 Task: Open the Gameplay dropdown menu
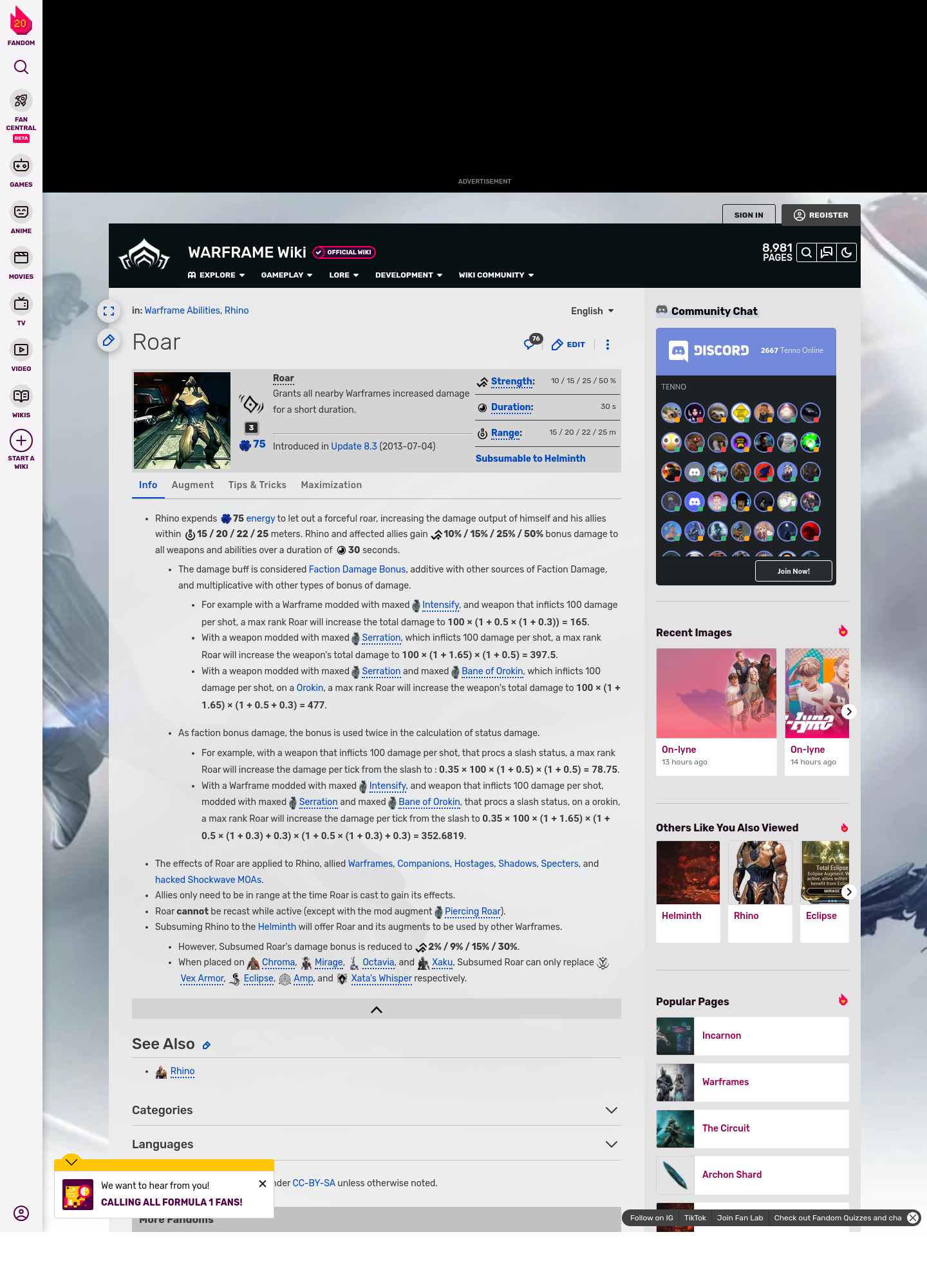click(286, 275)
